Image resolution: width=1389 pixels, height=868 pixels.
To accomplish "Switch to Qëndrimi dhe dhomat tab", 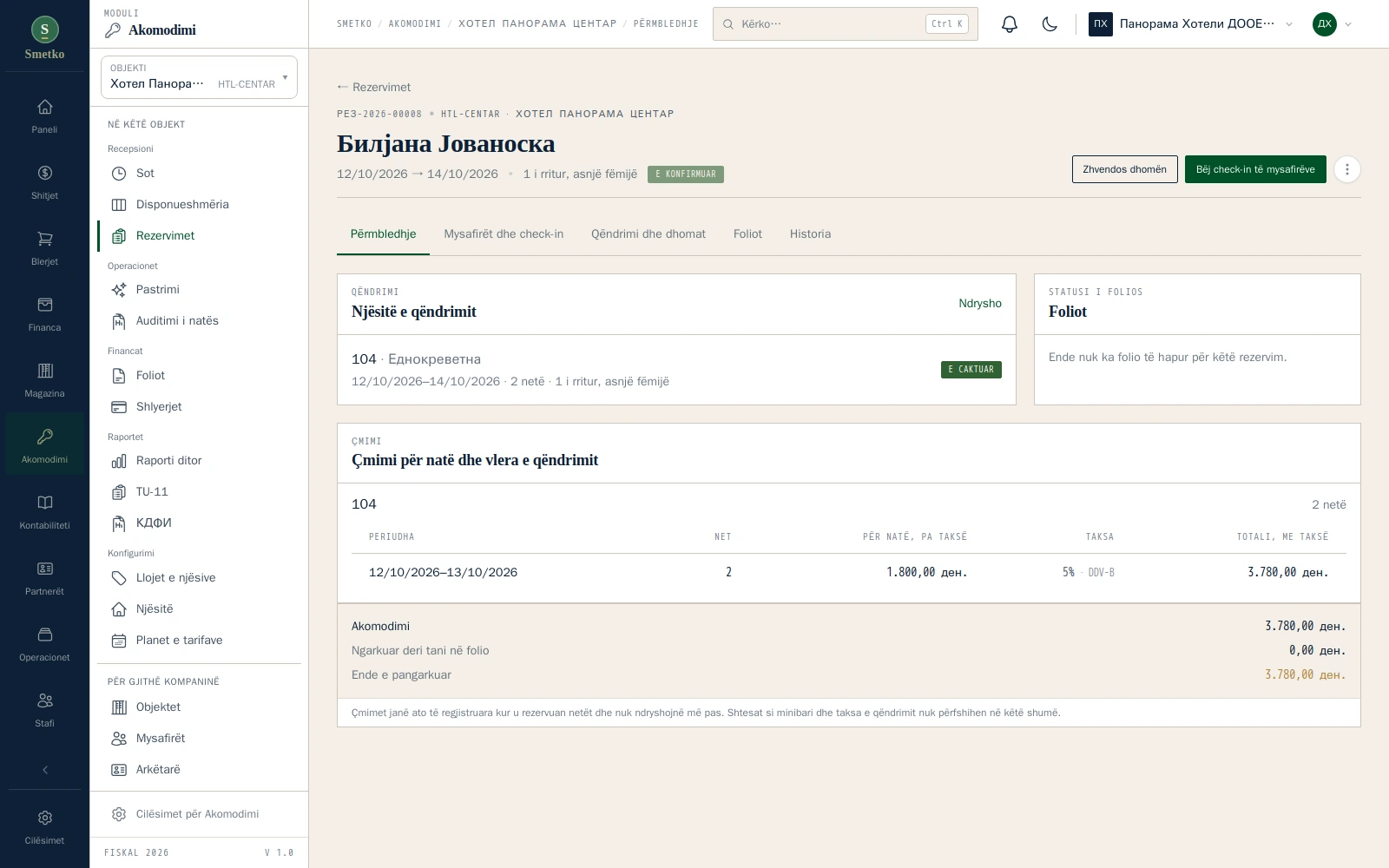I will (x=648, y=234).
